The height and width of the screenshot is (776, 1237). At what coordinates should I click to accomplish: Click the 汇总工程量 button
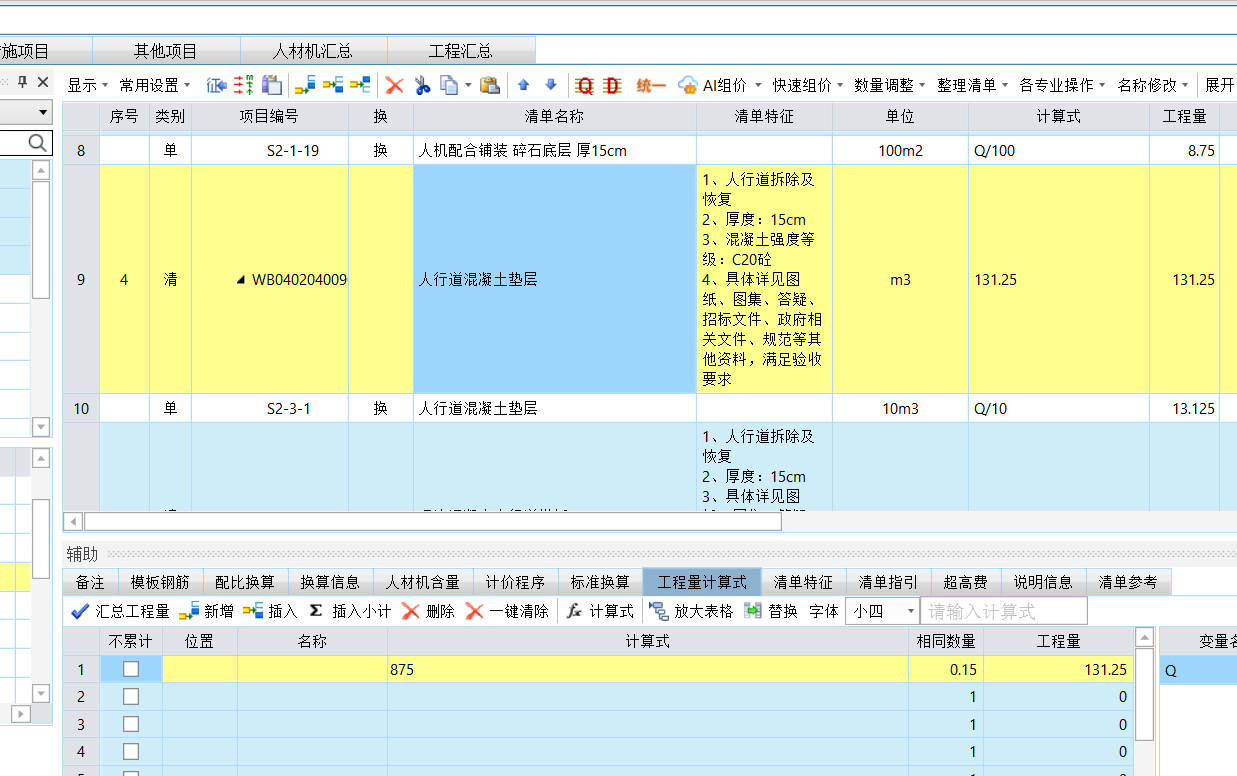pyautogui.click(x=120, y=611)
